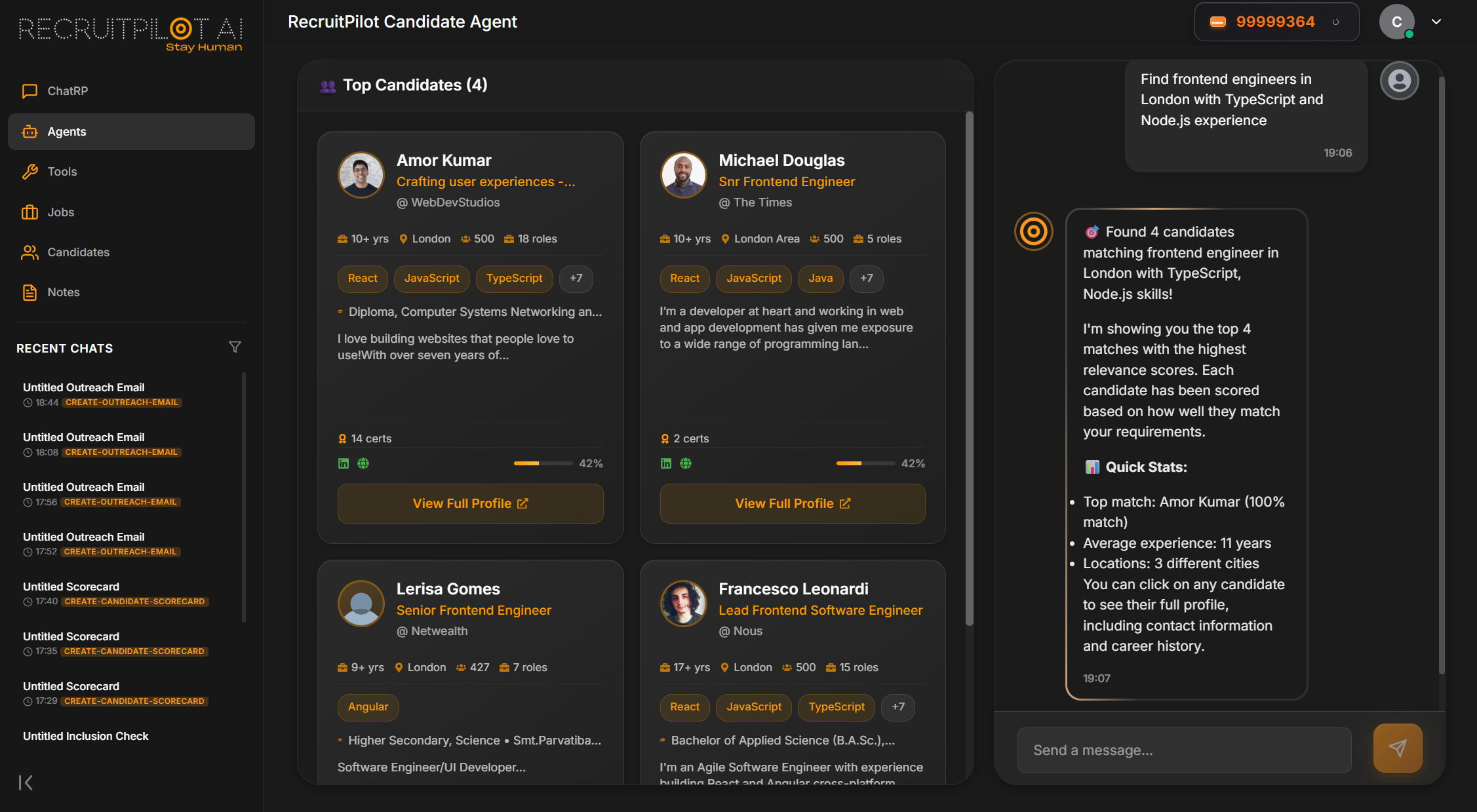
Task: Go to the Jobs page
Action: click(x=131, y=212)
